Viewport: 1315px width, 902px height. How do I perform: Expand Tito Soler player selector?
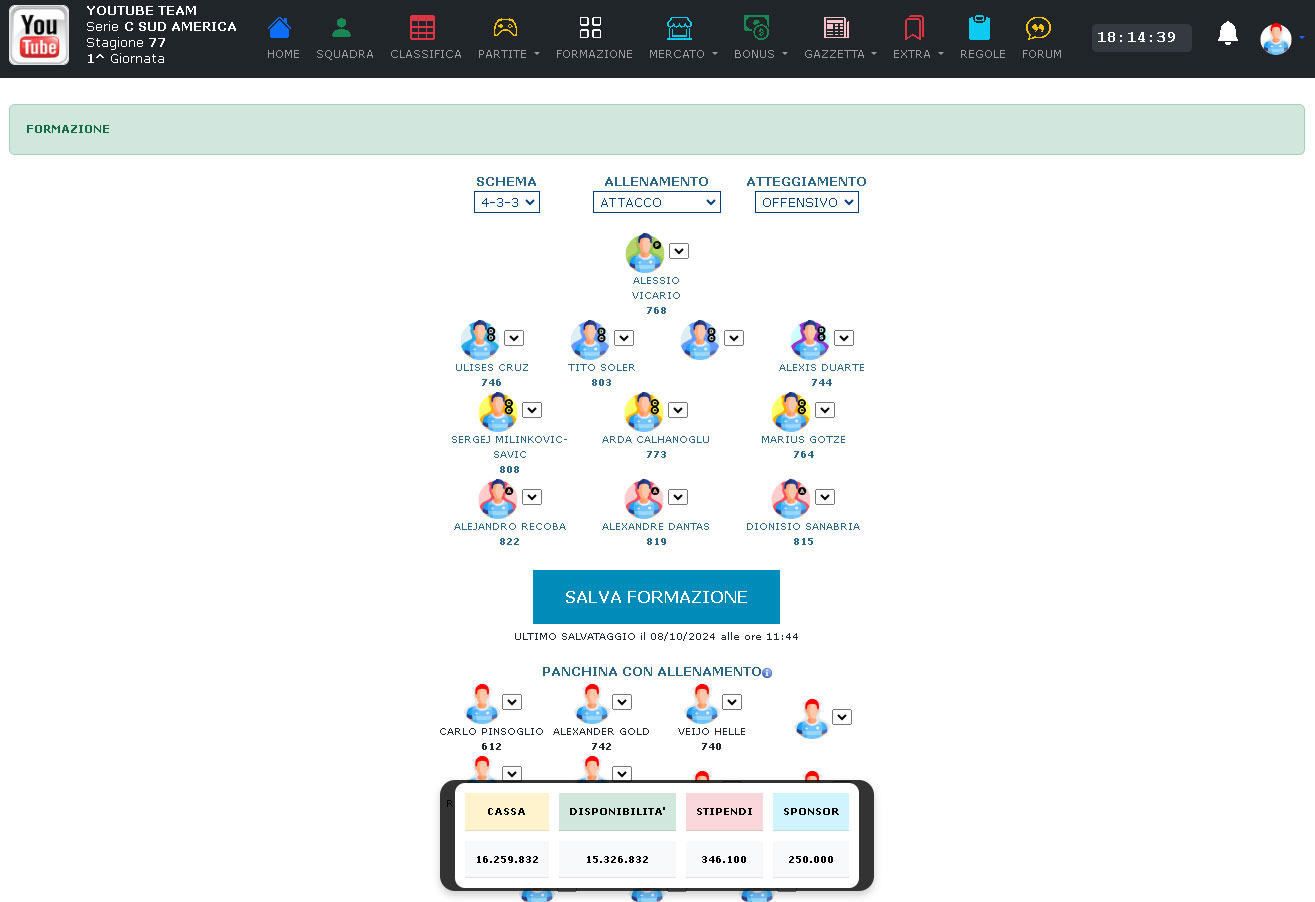[x=624, y=338]
